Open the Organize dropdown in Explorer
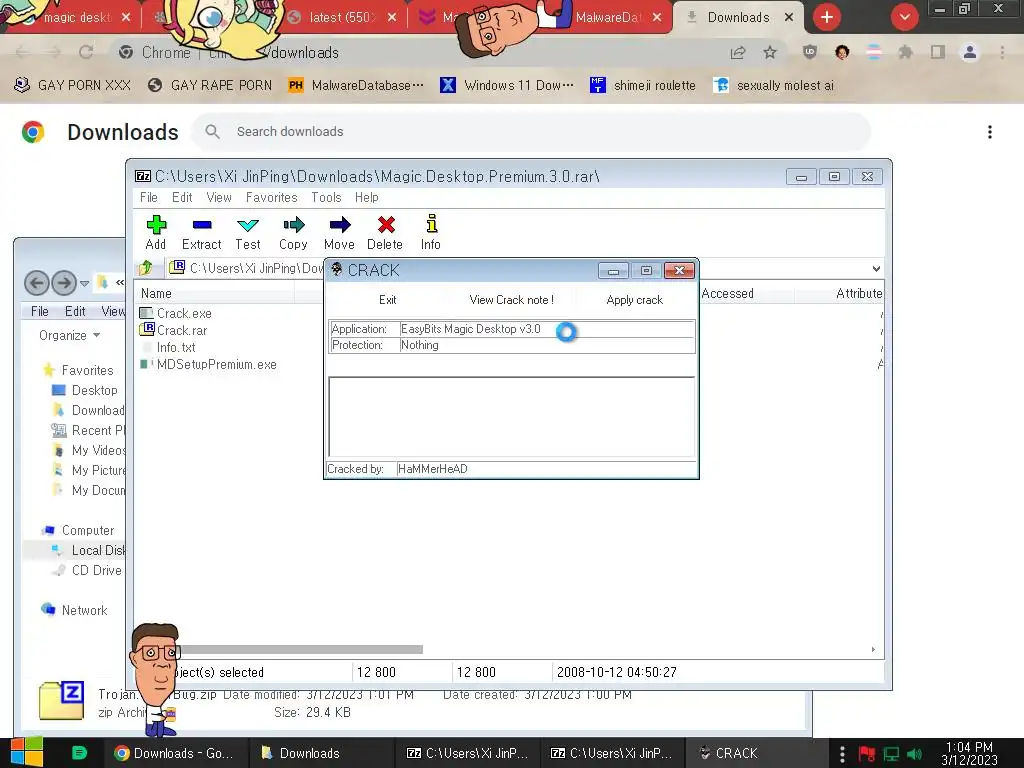The height and width of the screenshot is (768, 1024). [x=69, y=335]
